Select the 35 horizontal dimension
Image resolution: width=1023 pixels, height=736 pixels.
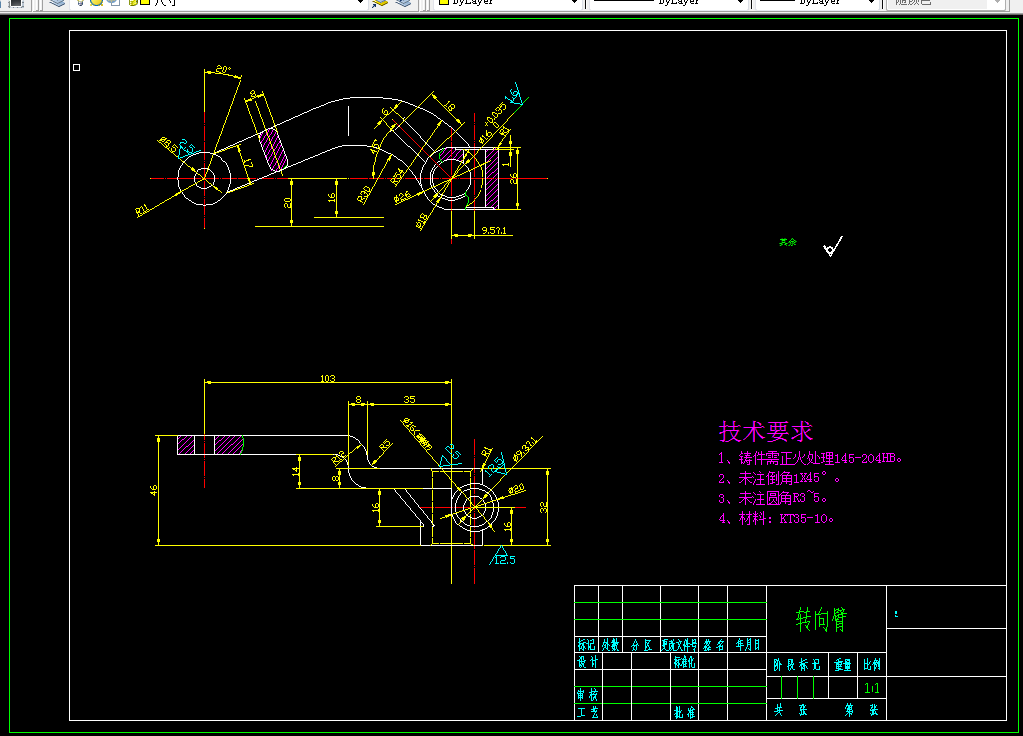pyautogui.click(x=409, y=399)
